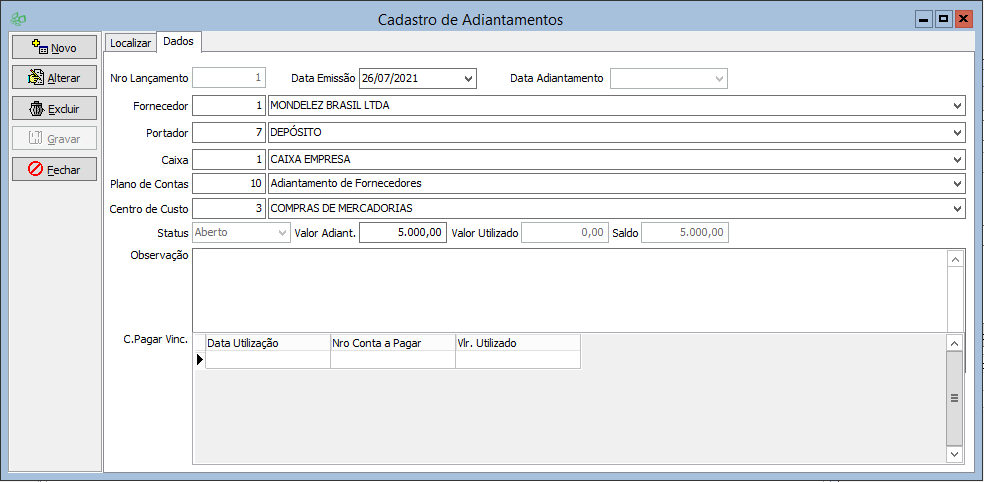Select the Dados tab
984x482 pixels.
pyautogui.click(x=178, y=42)
